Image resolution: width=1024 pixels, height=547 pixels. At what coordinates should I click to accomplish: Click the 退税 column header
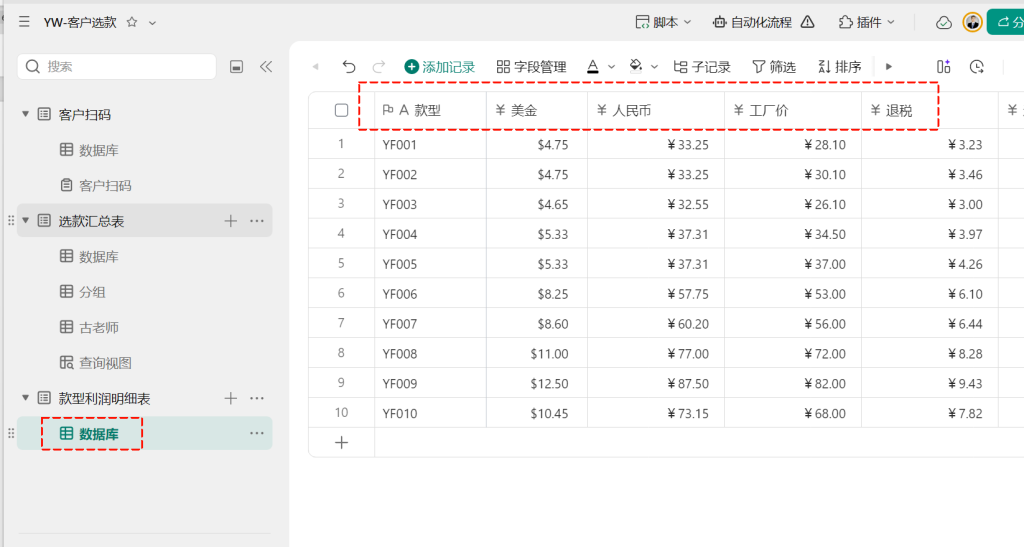coord(930,110)
